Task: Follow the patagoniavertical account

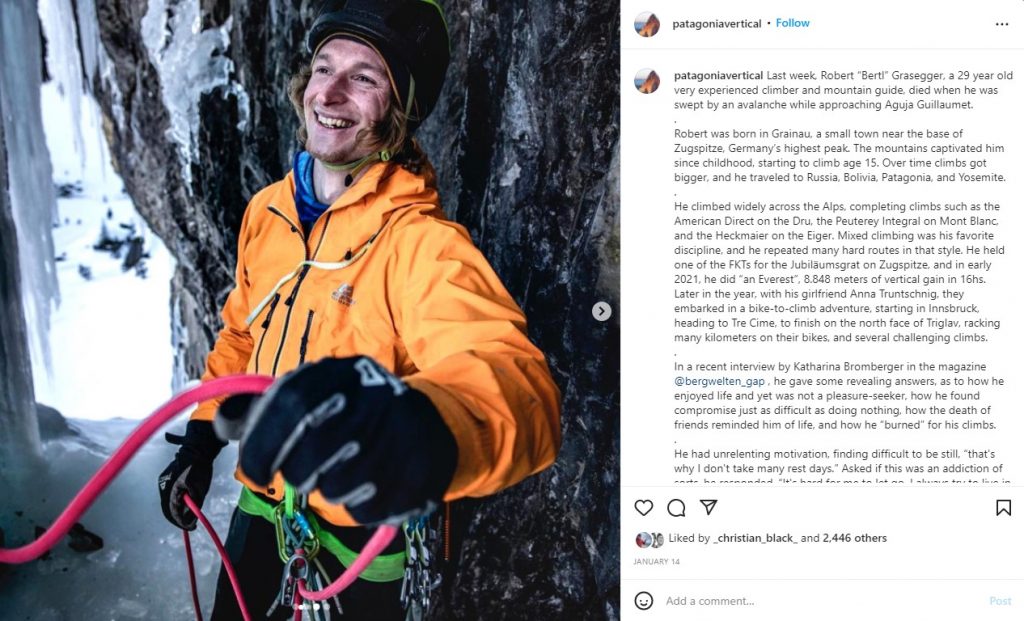Action: point(792,23)
